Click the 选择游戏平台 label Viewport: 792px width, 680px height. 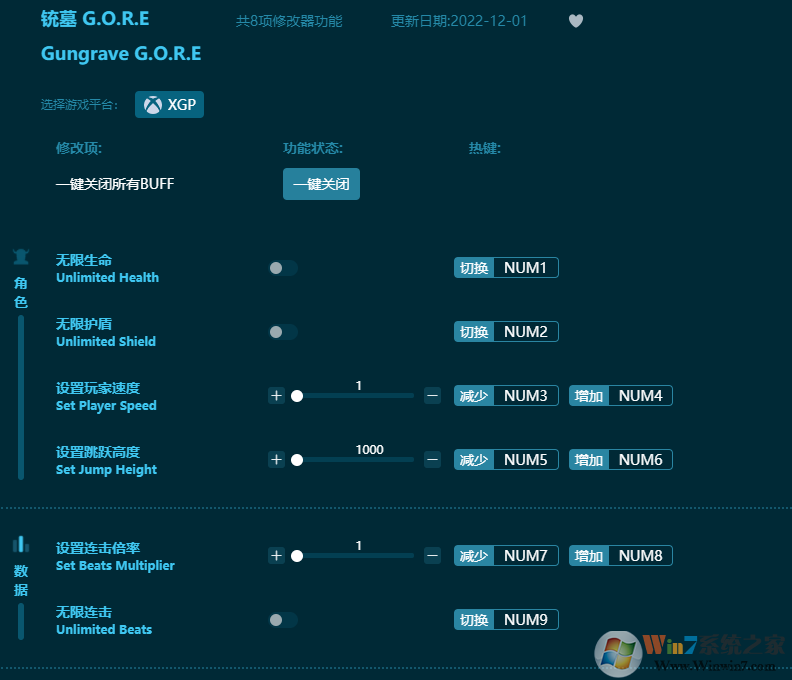pyautogui.click(x=79, y=105)
